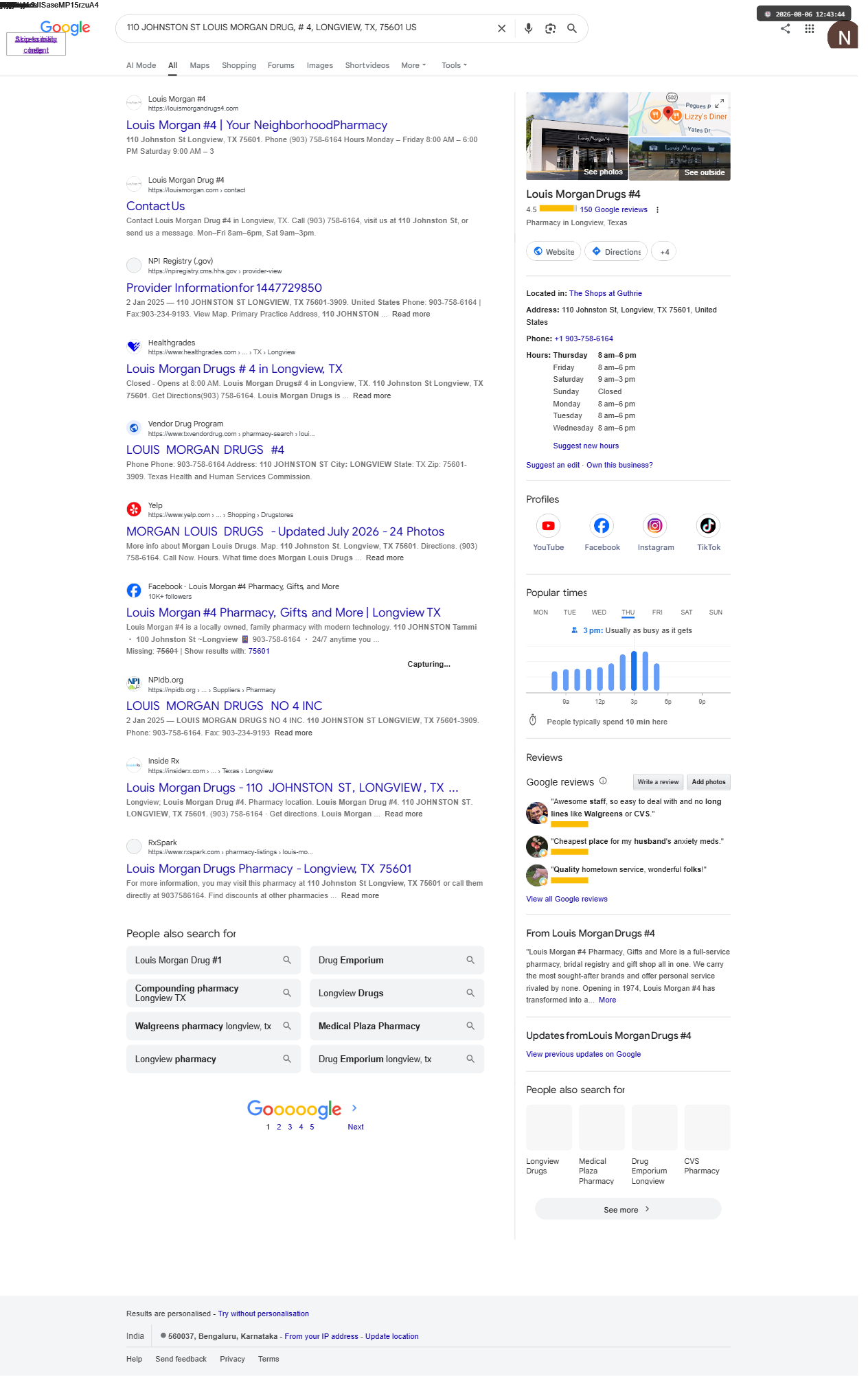Switch to the Forums tab
This screenshot has width=868, height=1376.
(281, 66)
